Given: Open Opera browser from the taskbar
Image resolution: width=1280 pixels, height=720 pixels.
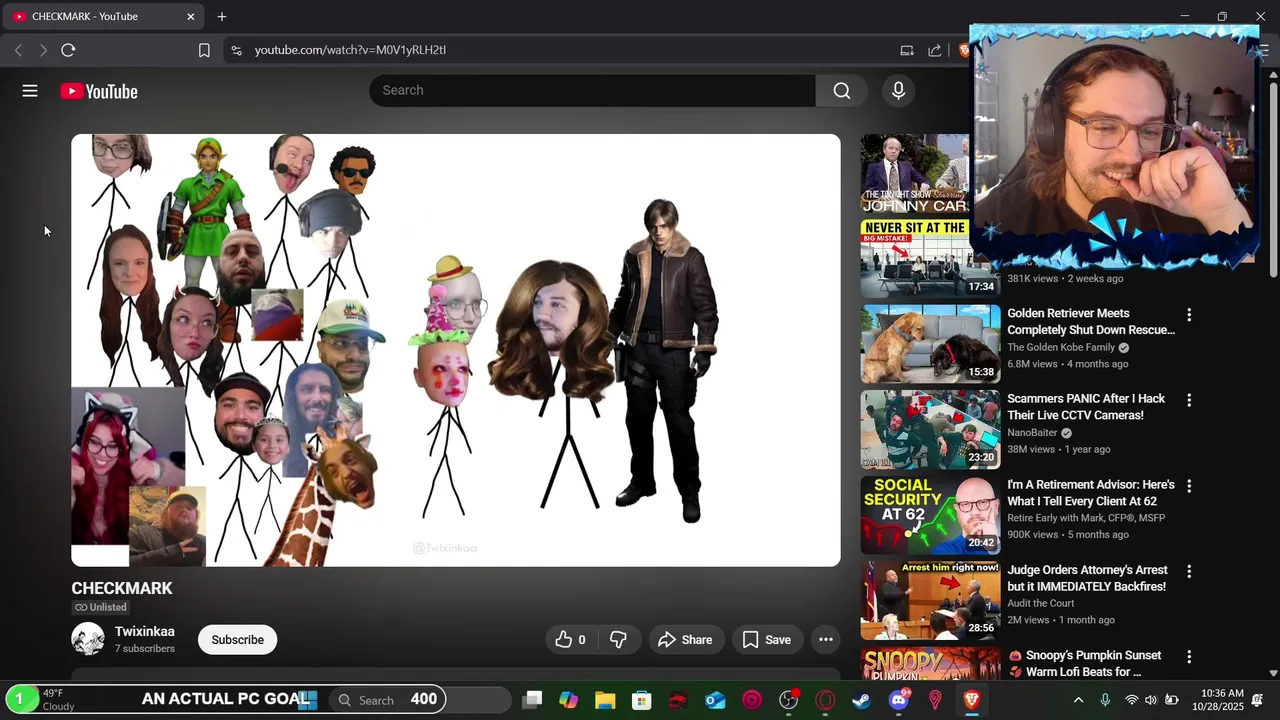Looking at the screenshot, I should pyautogui.click(x=825, y=700).
